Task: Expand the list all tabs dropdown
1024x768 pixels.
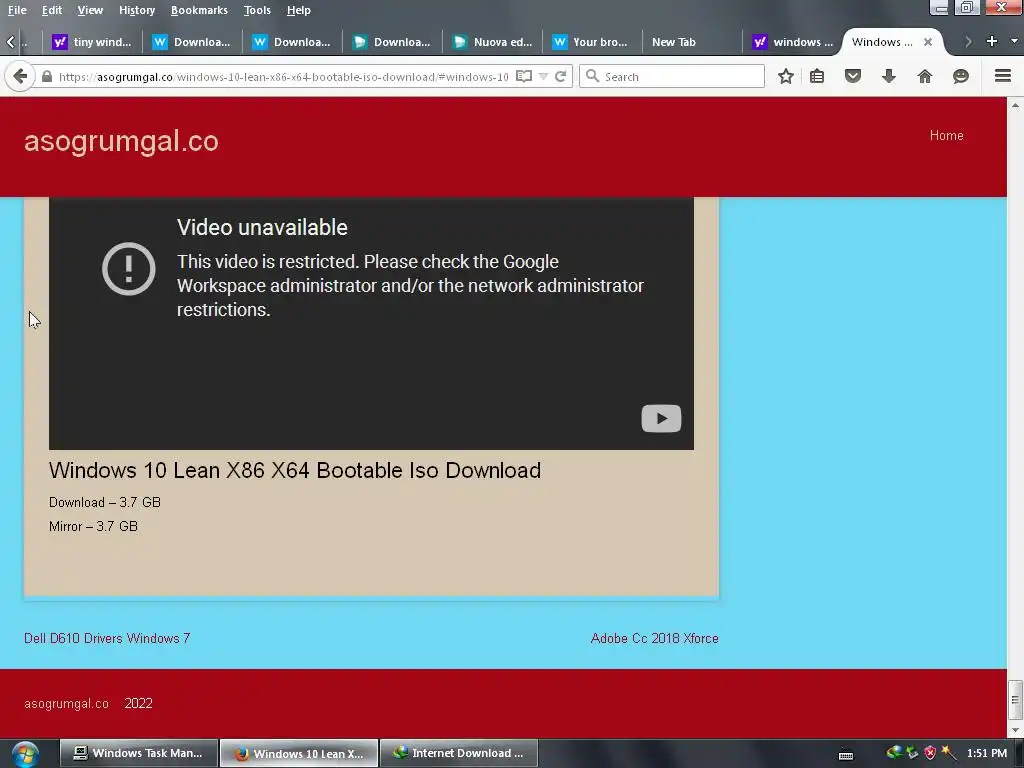Action: [x=1014, y=41]
